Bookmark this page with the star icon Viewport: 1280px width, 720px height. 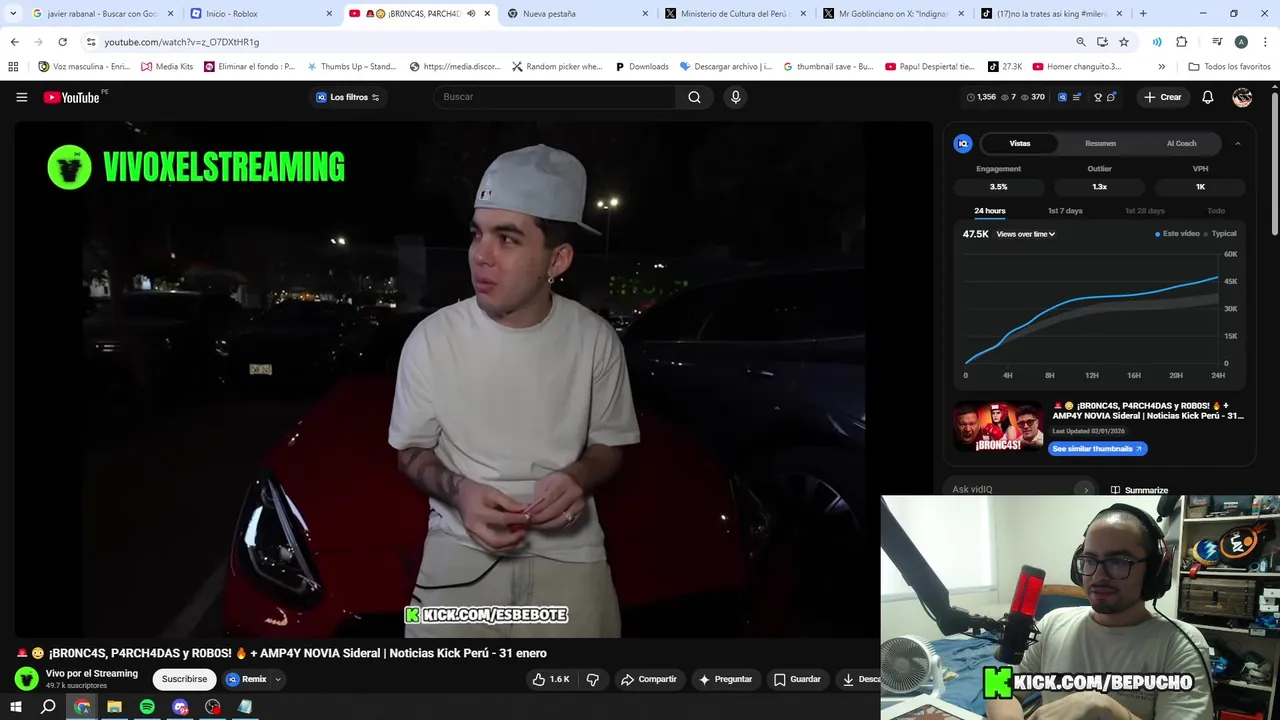point(1124,42)
